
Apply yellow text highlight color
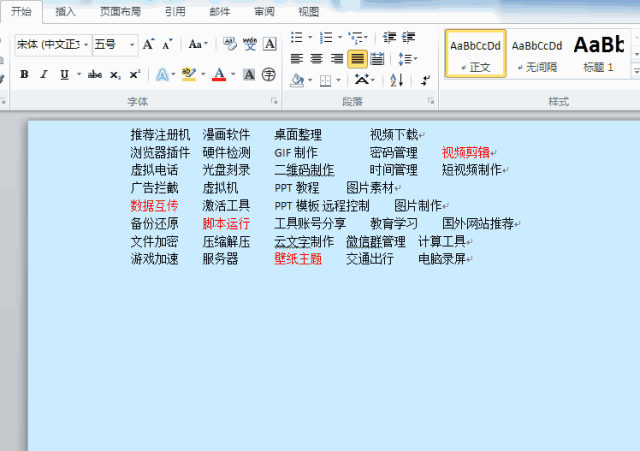[x=189, y=74]
